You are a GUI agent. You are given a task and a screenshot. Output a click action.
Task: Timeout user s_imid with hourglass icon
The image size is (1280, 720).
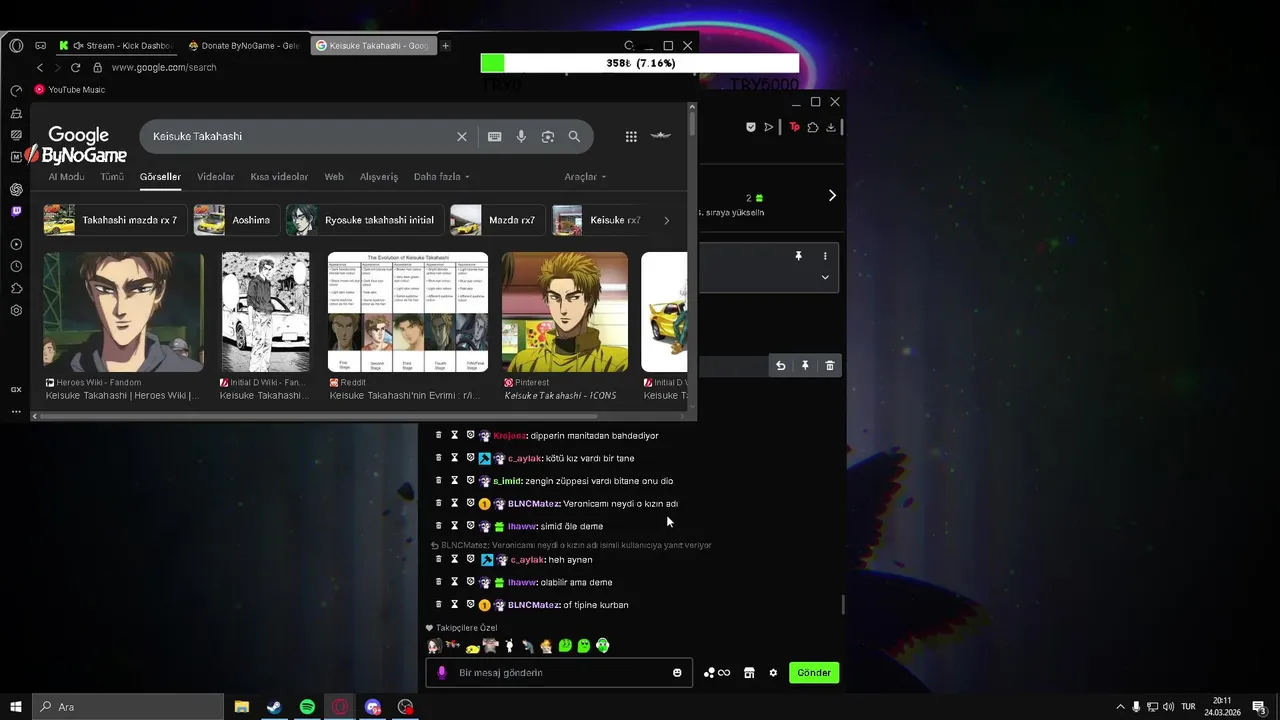coord(454,481)
